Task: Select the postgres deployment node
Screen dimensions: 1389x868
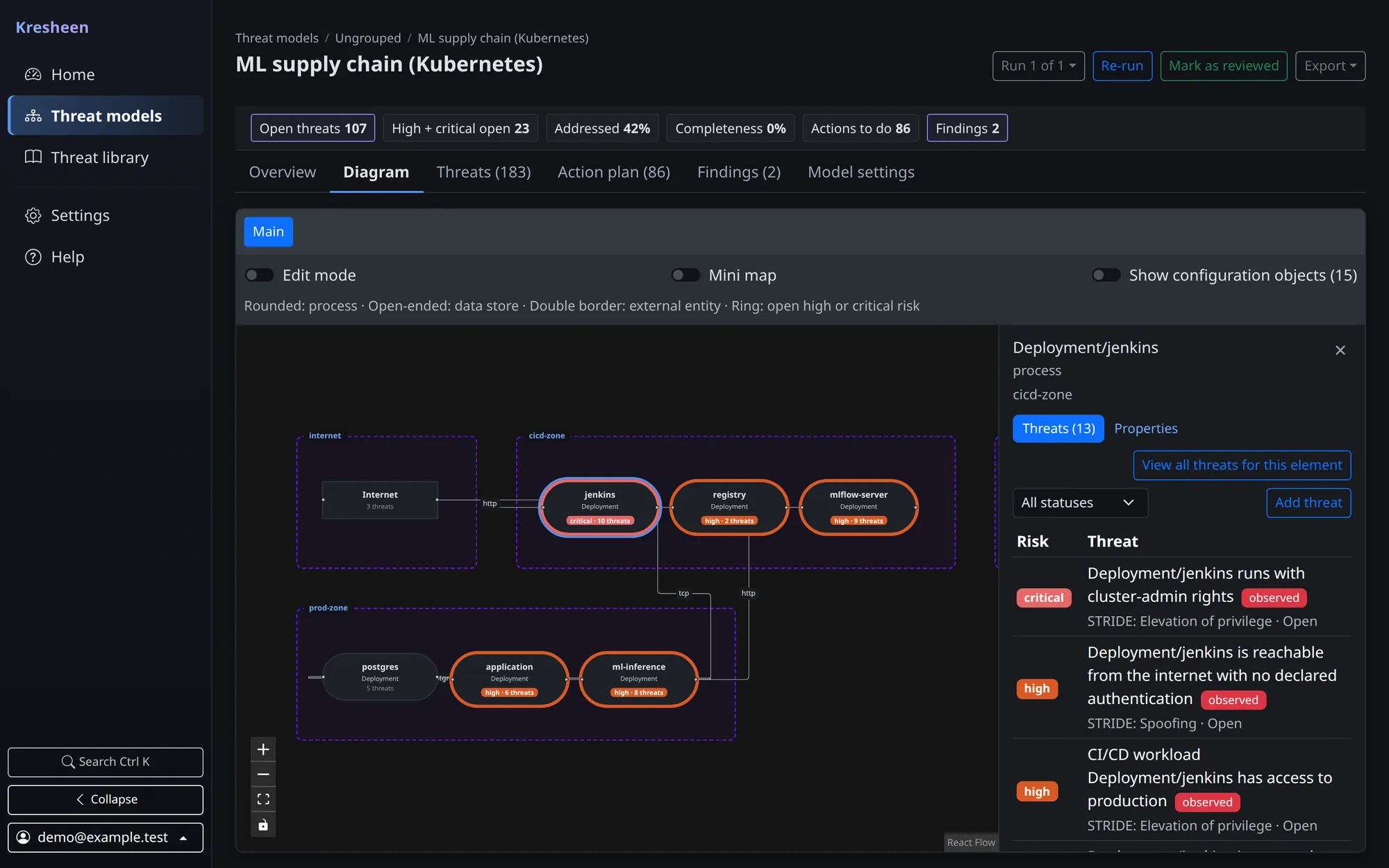Action: (380, 677)
